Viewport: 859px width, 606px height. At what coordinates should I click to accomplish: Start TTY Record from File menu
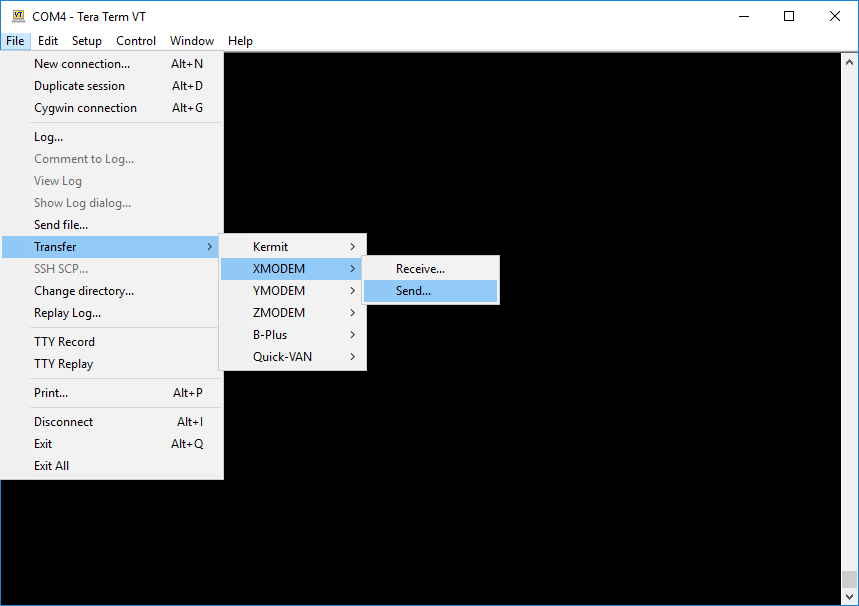[112, 342]
